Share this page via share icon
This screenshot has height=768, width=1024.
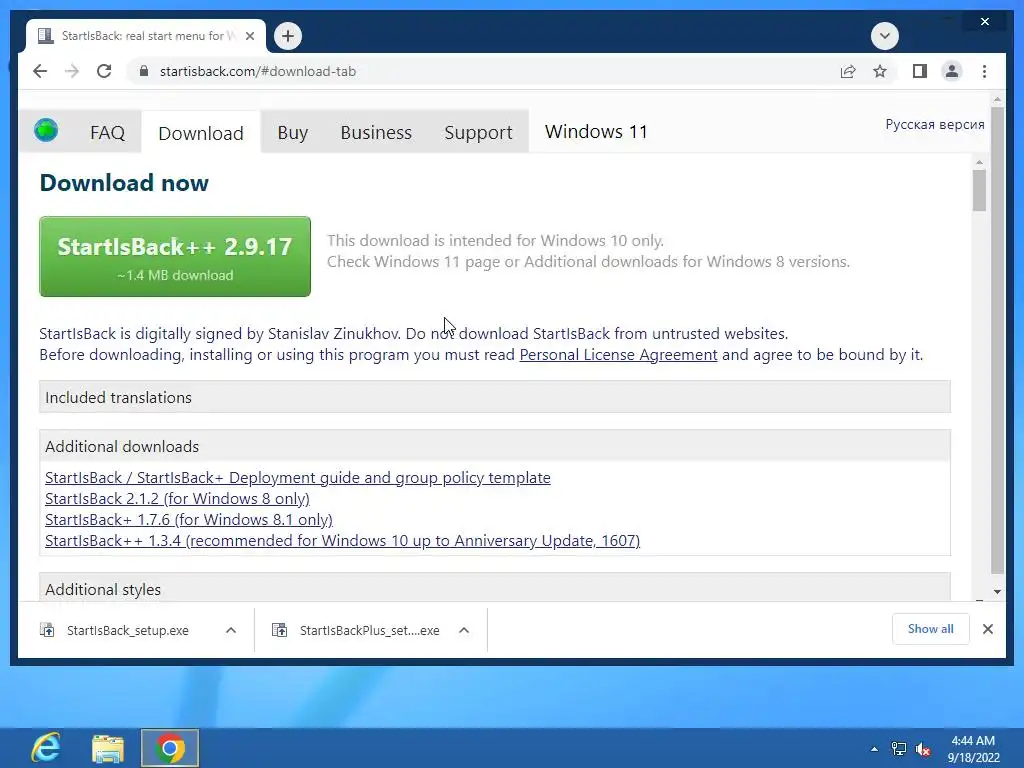pyautogui.click(x=848, y=71)
